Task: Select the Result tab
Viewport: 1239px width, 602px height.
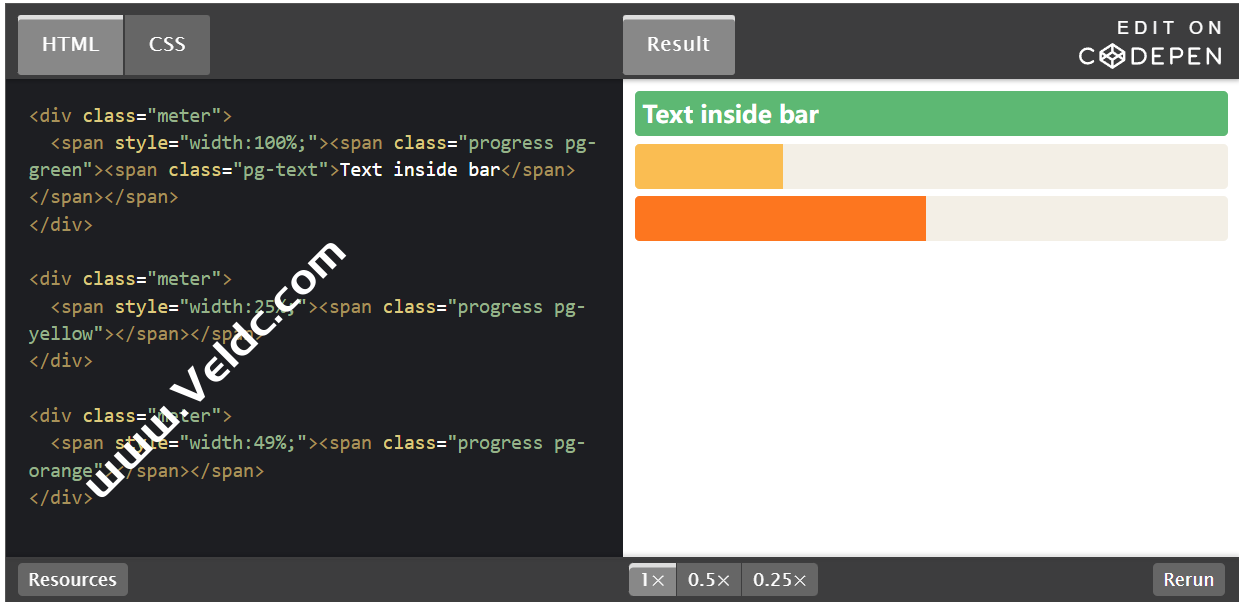Action: [x=678, y=45]
